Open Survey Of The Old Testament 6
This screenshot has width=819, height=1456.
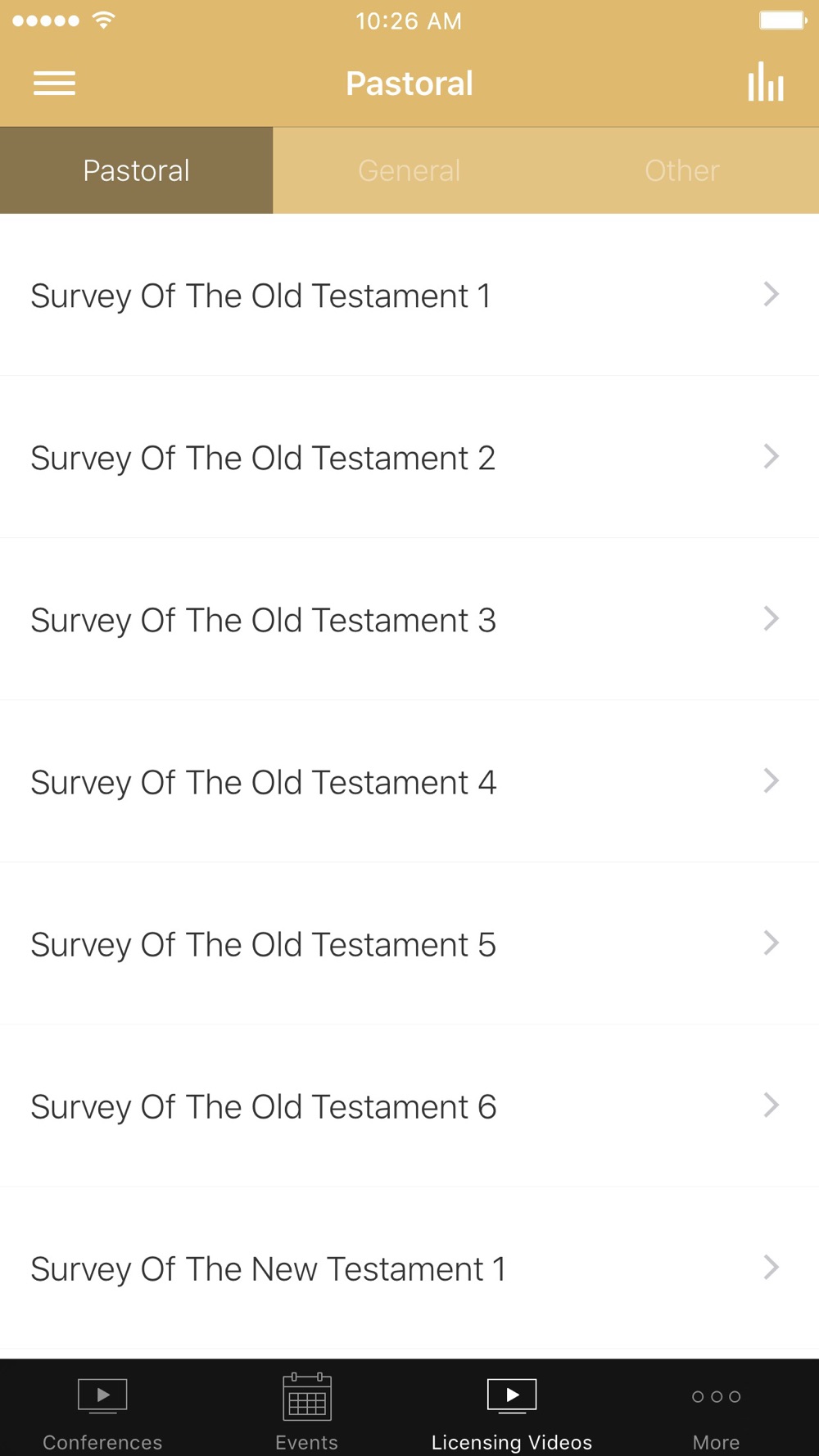coord(263,1106)
